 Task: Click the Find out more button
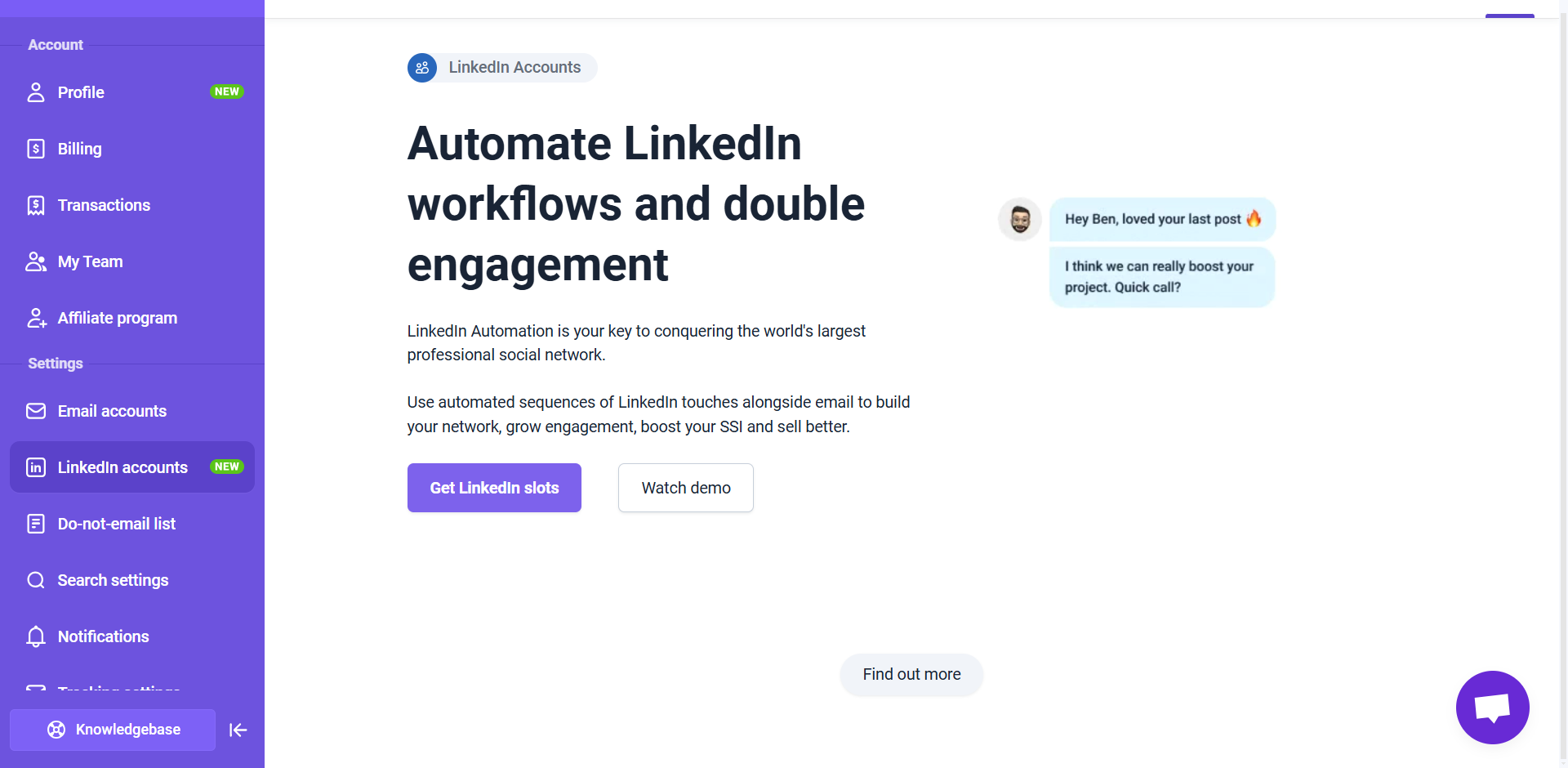pyautogui.click(x=911, y=675)
